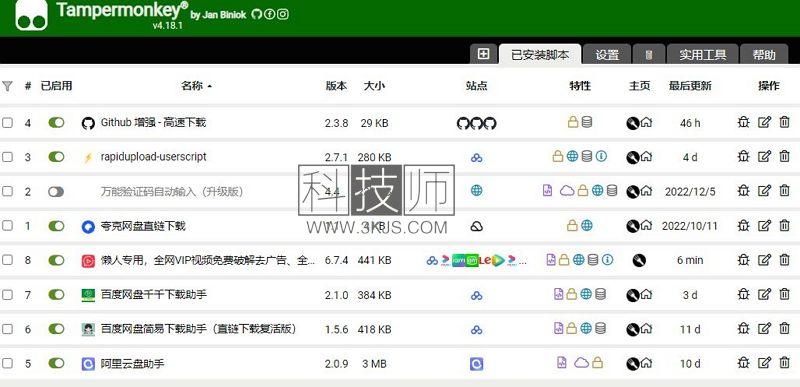Open debug bug icon for 阿里云盘助手
Image resolution: width=800 pixels, height=387 pixels.
(743, 363)
